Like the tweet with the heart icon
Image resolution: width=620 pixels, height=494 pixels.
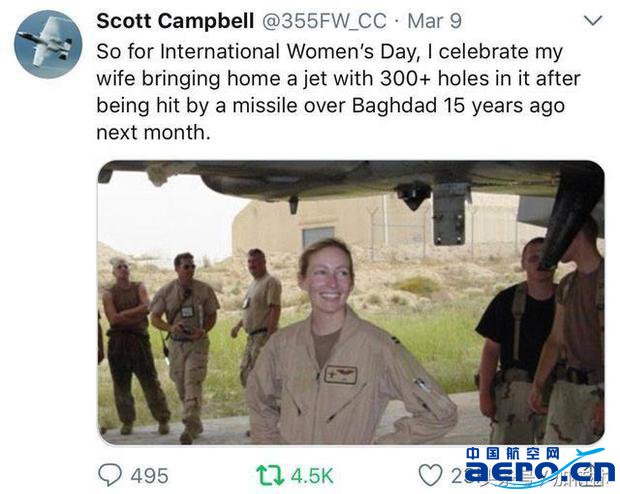(430, 475)
